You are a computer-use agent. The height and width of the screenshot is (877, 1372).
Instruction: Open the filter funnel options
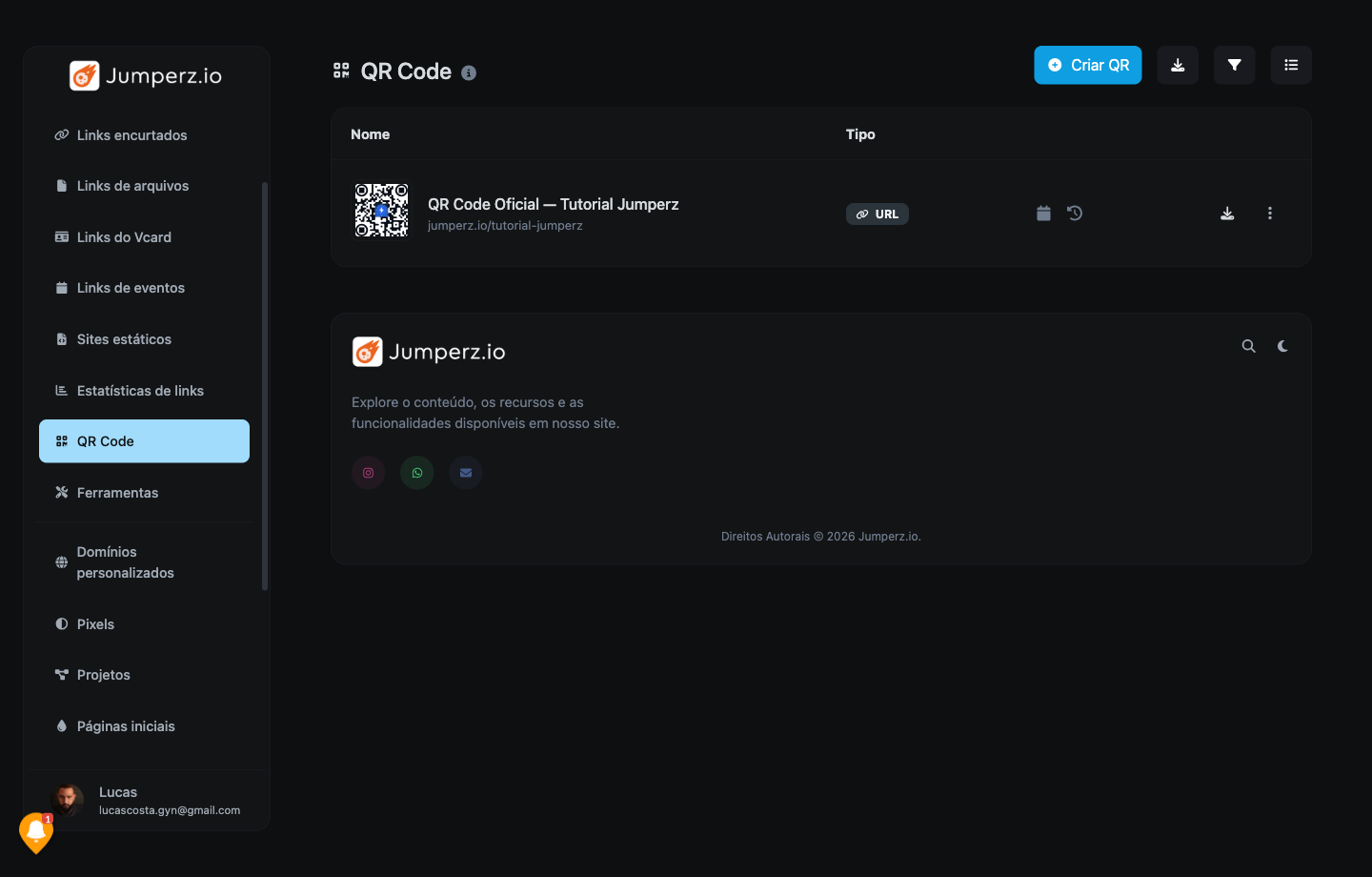coord(1235,65)
